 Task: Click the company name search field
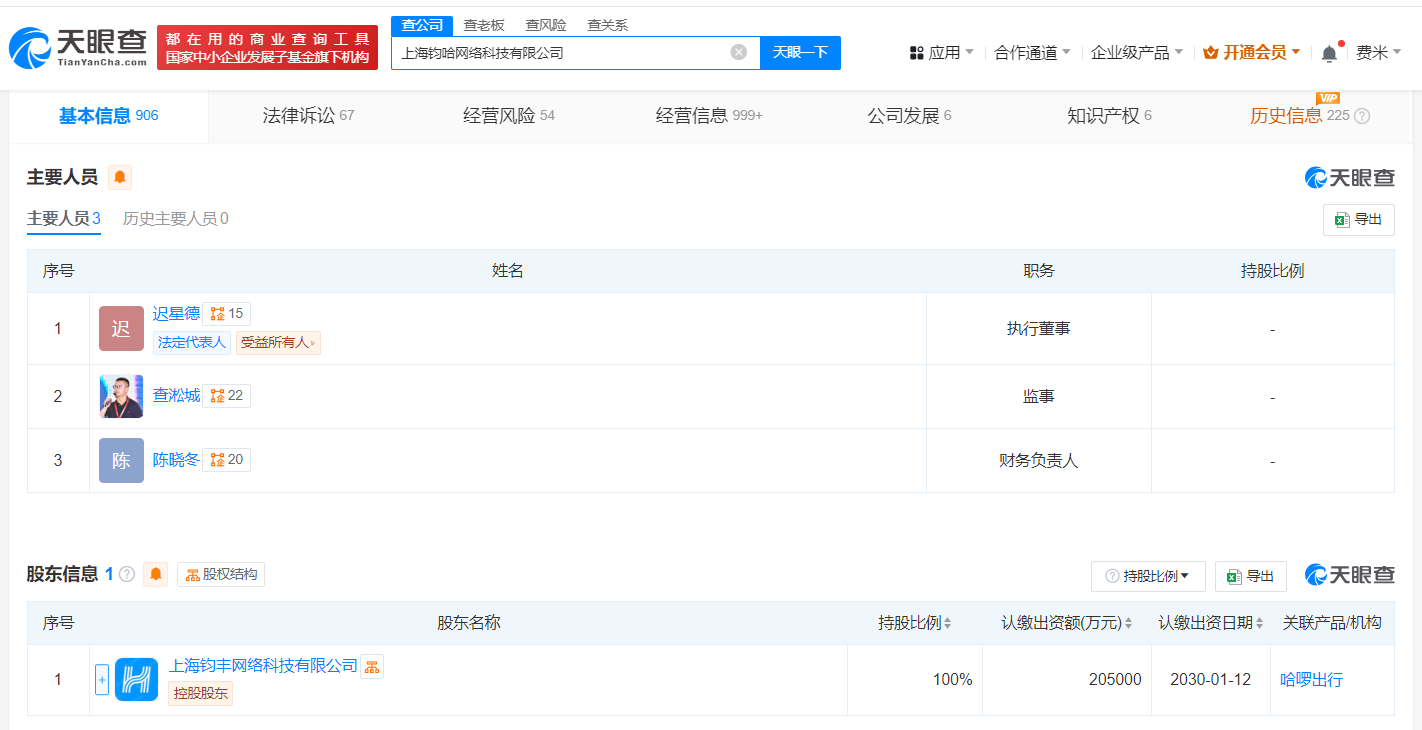pos(560,53)
